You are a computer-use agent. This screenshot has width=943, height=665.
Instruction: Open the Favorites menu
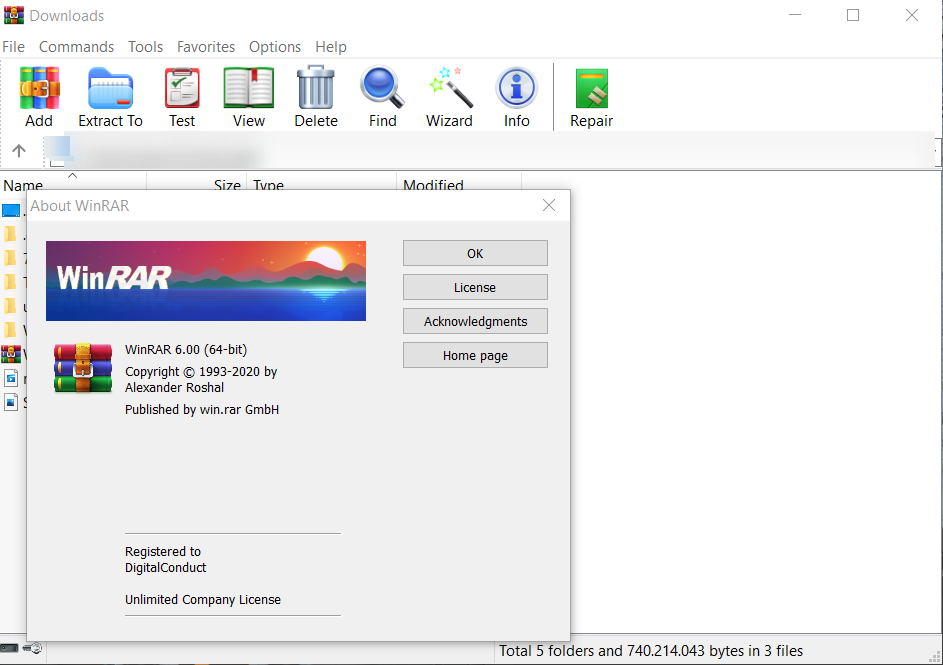pos(206,47)
